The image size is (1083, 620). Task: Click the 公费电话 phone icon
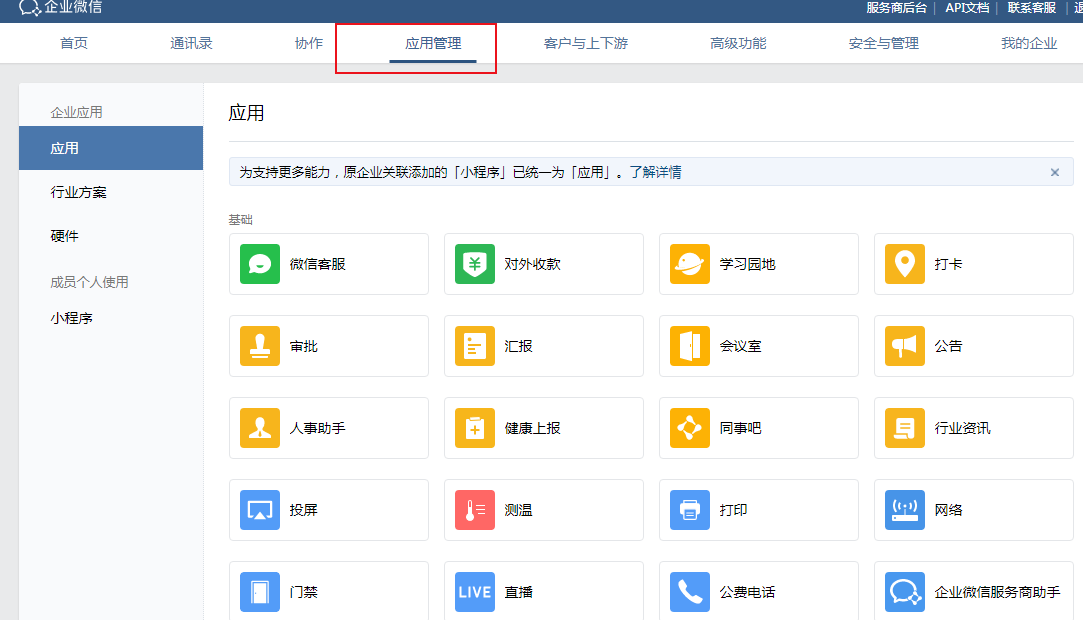pos(689,592)
